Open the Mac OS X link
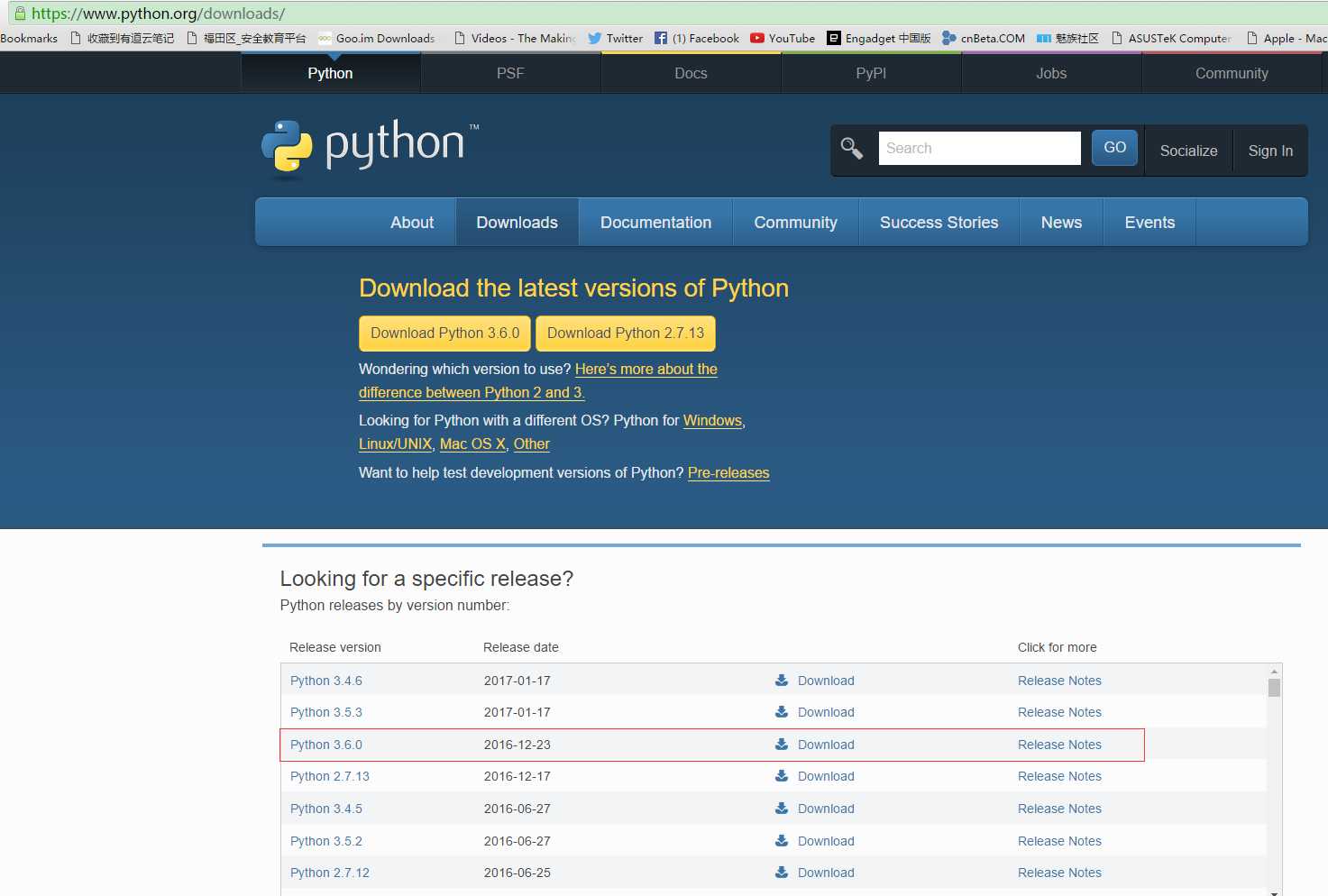 point(472,443)
